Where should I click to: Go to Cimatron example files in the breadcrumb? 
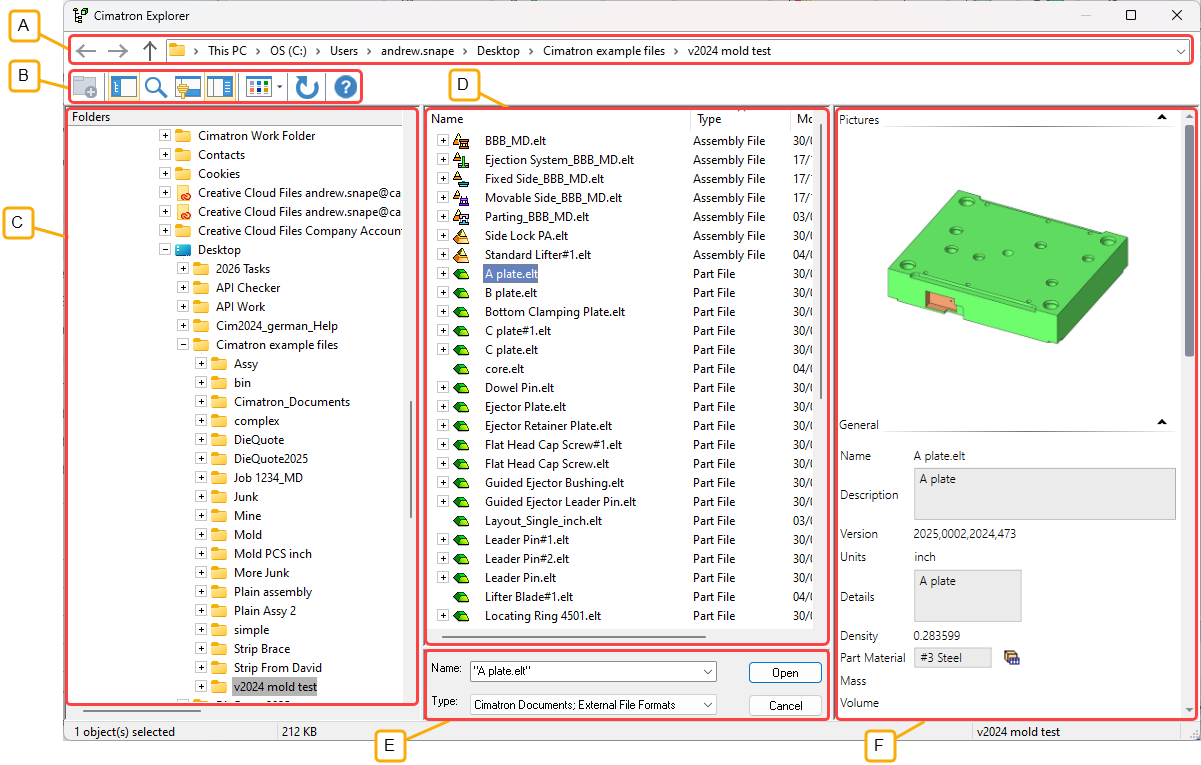click(x=604, y=51)
